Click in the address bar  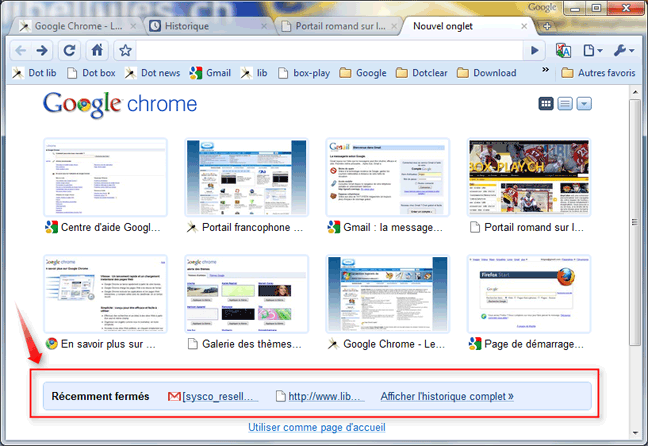pos(331,50)
